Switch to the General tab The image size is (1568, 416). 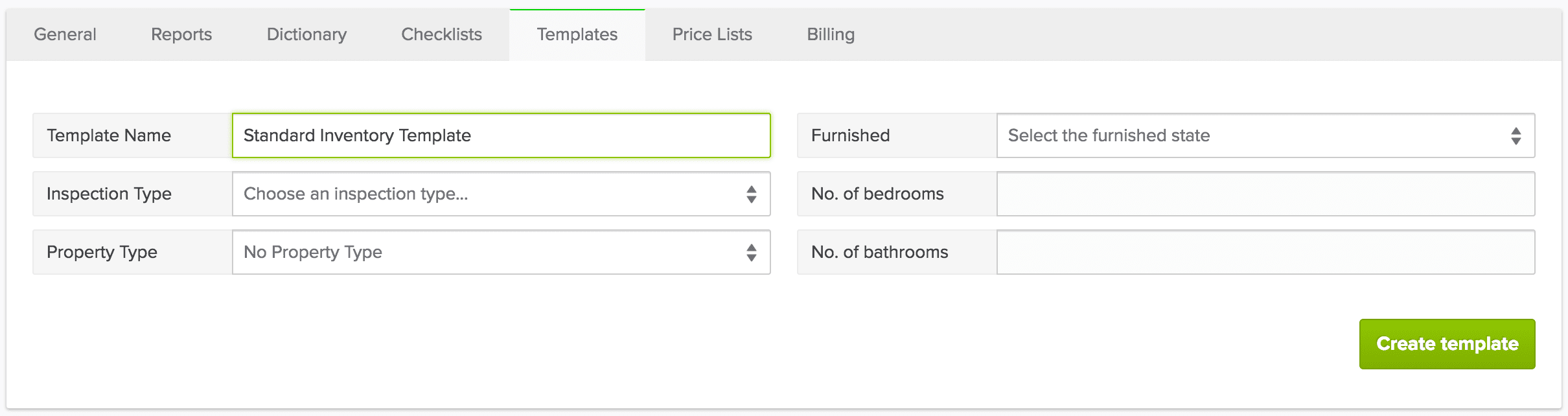tap(64, 34)
